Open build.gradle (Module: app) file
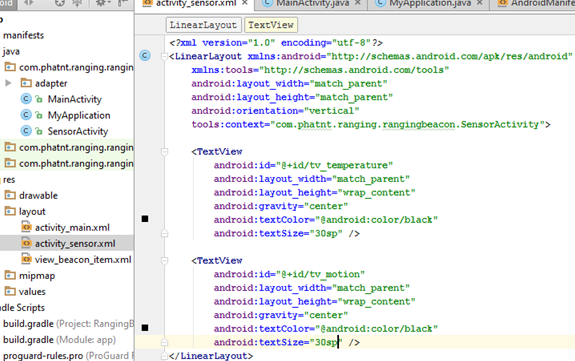Screen dimensions: 575x361 point(59,340)
